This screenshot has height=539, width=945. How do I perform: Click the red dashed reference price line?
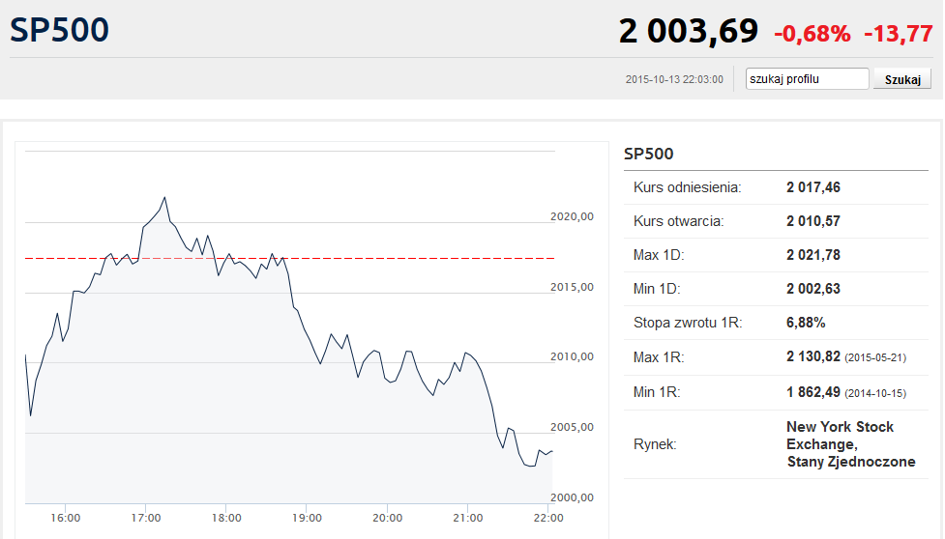click(x=289, y=258)
